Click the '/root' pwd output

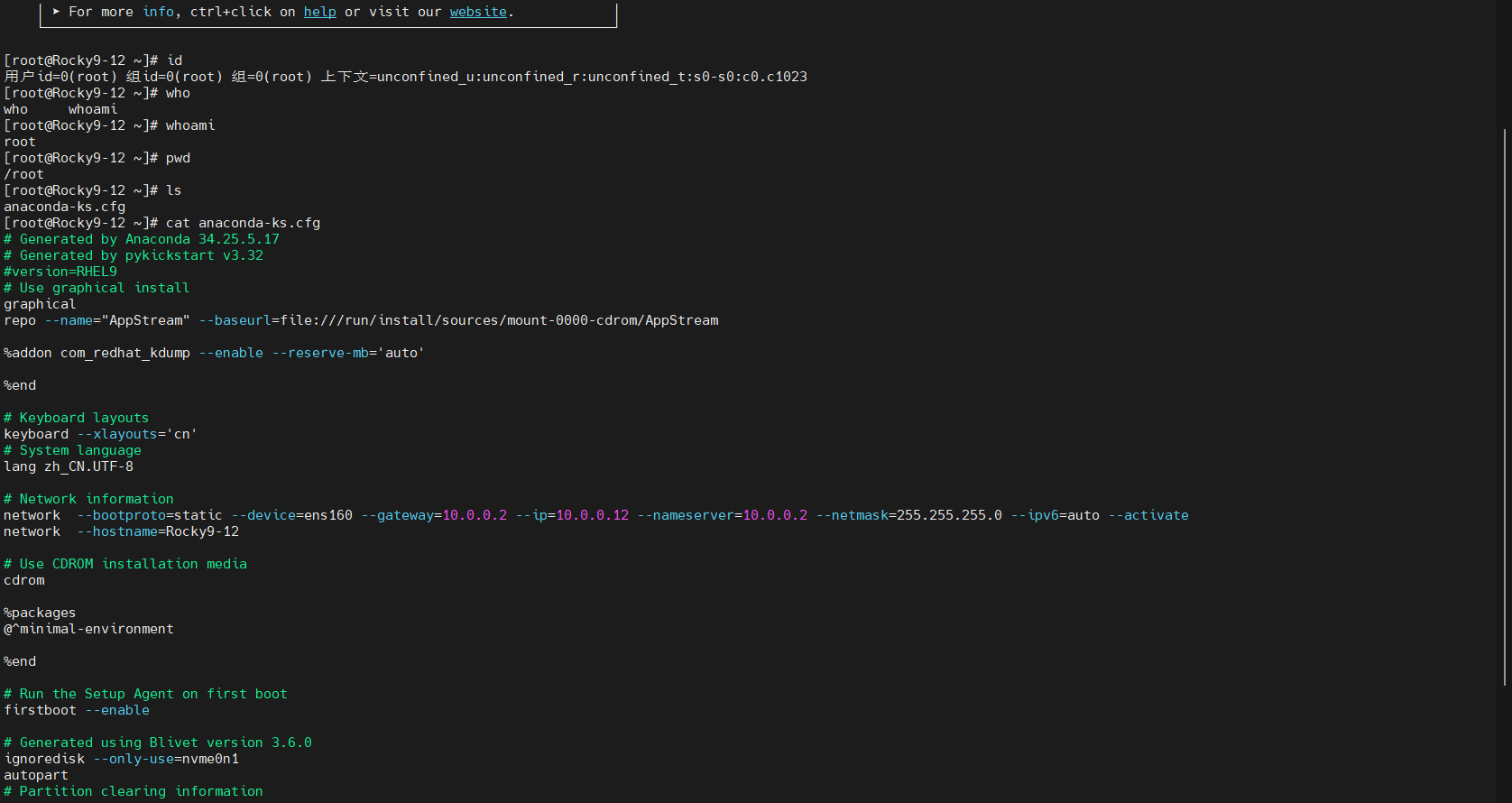coord(23,174)
